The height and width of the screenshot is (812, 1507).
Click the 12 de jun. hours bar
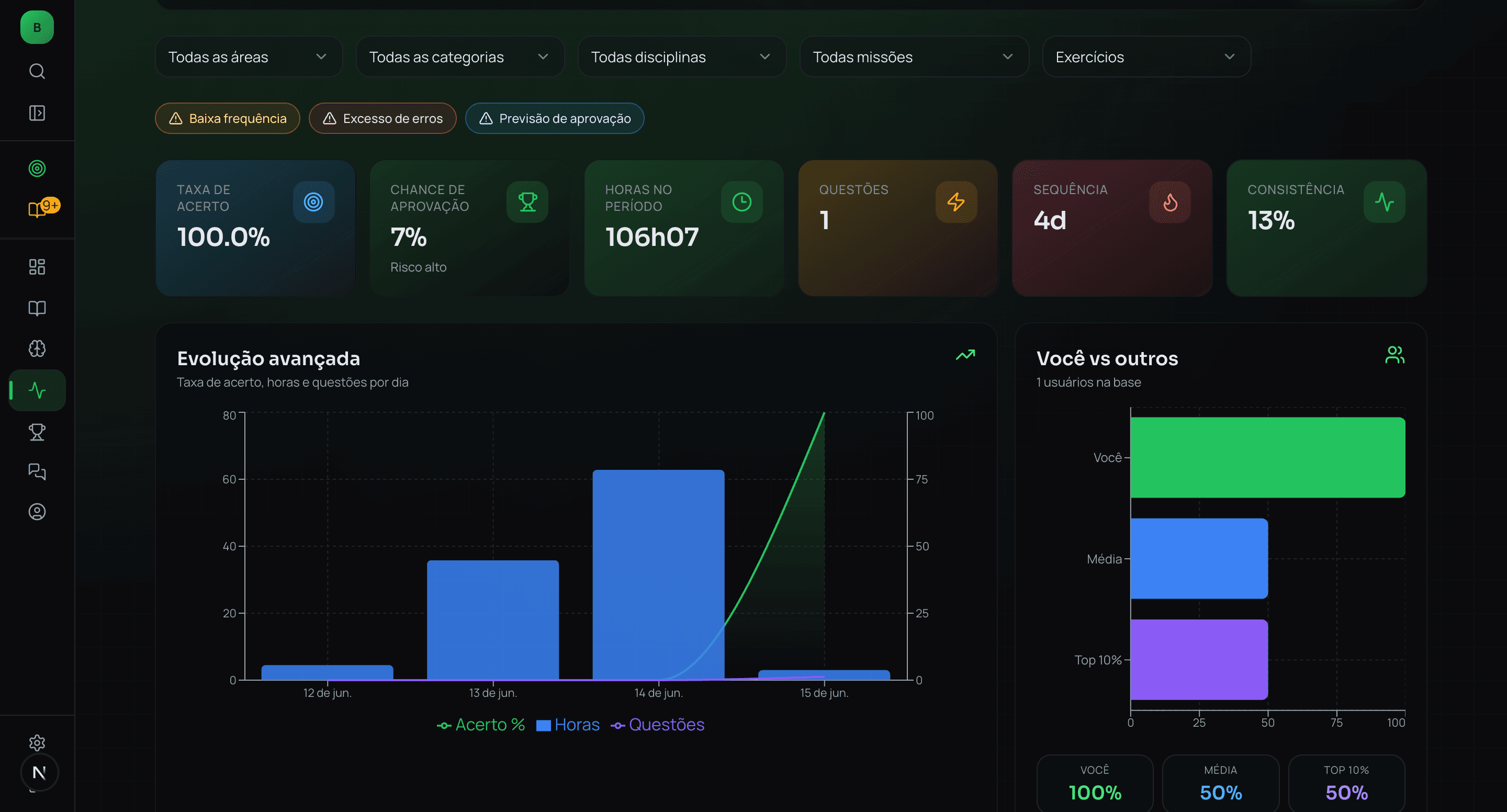click(327, 672)
